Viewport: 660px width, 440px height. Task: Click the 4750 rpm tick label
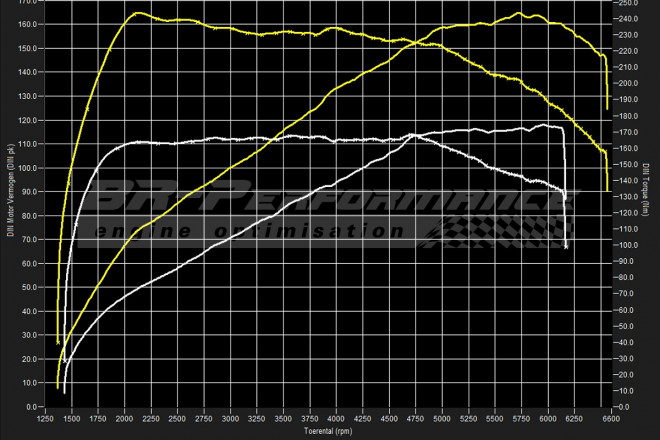point(416,417)
